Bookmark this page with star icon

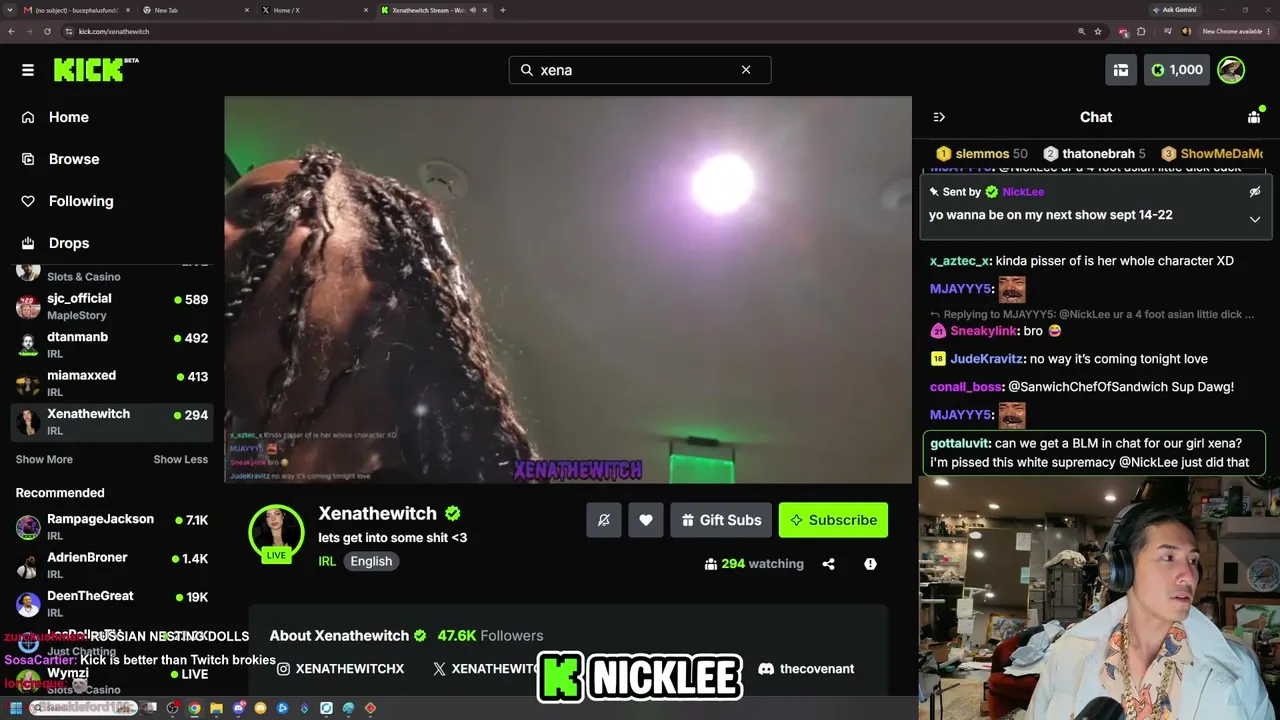tap(1098, 31)
